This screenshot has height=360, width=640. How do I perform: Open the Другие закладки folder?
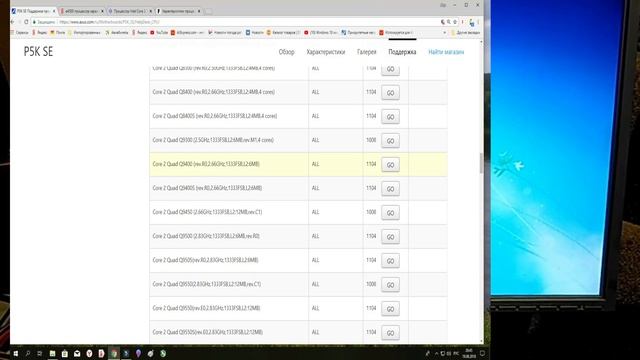[465, 32]
